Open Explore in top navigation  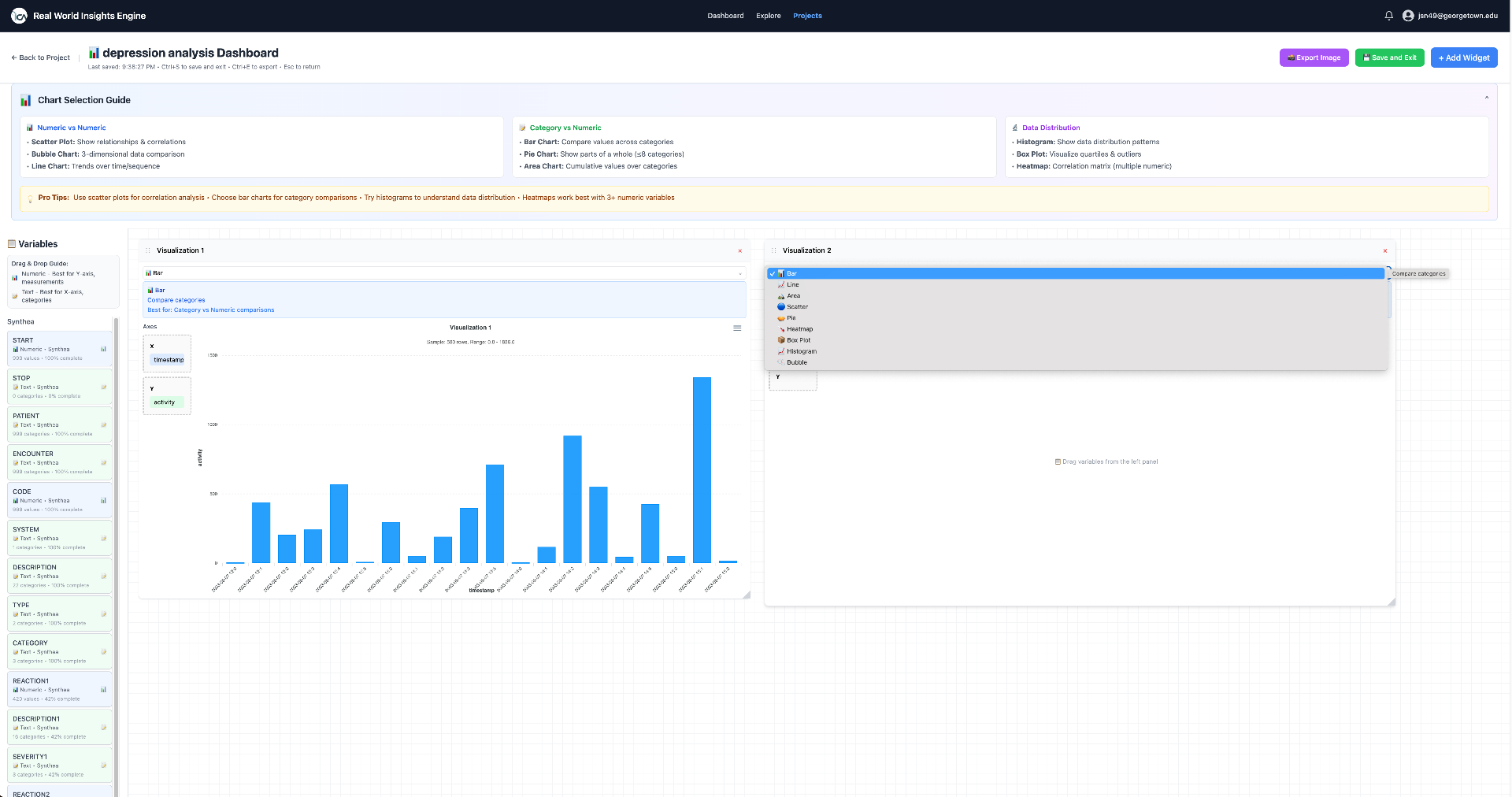click(769, 16)
